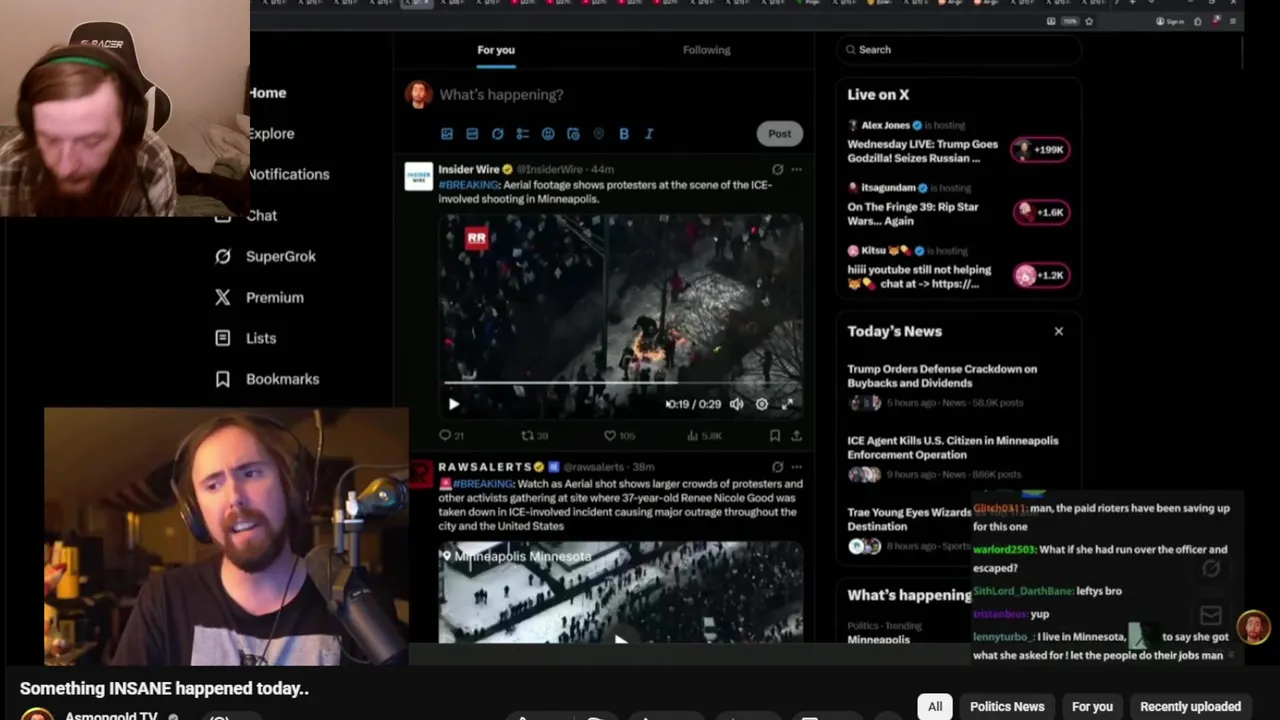Close the Today's News panel
The height and width of the screenshot is (720, 1280).
tap(1059, 331)
